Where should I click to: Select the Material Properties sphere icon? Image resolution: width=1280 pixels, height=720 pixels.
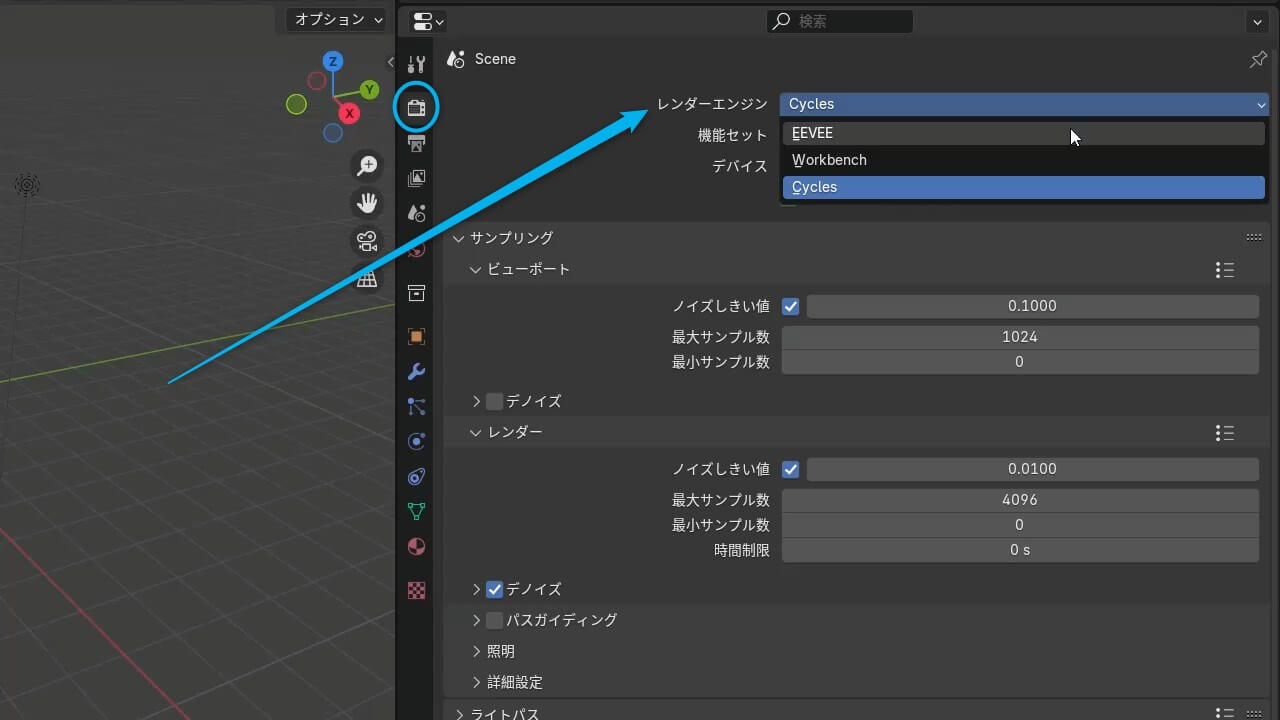417,546
